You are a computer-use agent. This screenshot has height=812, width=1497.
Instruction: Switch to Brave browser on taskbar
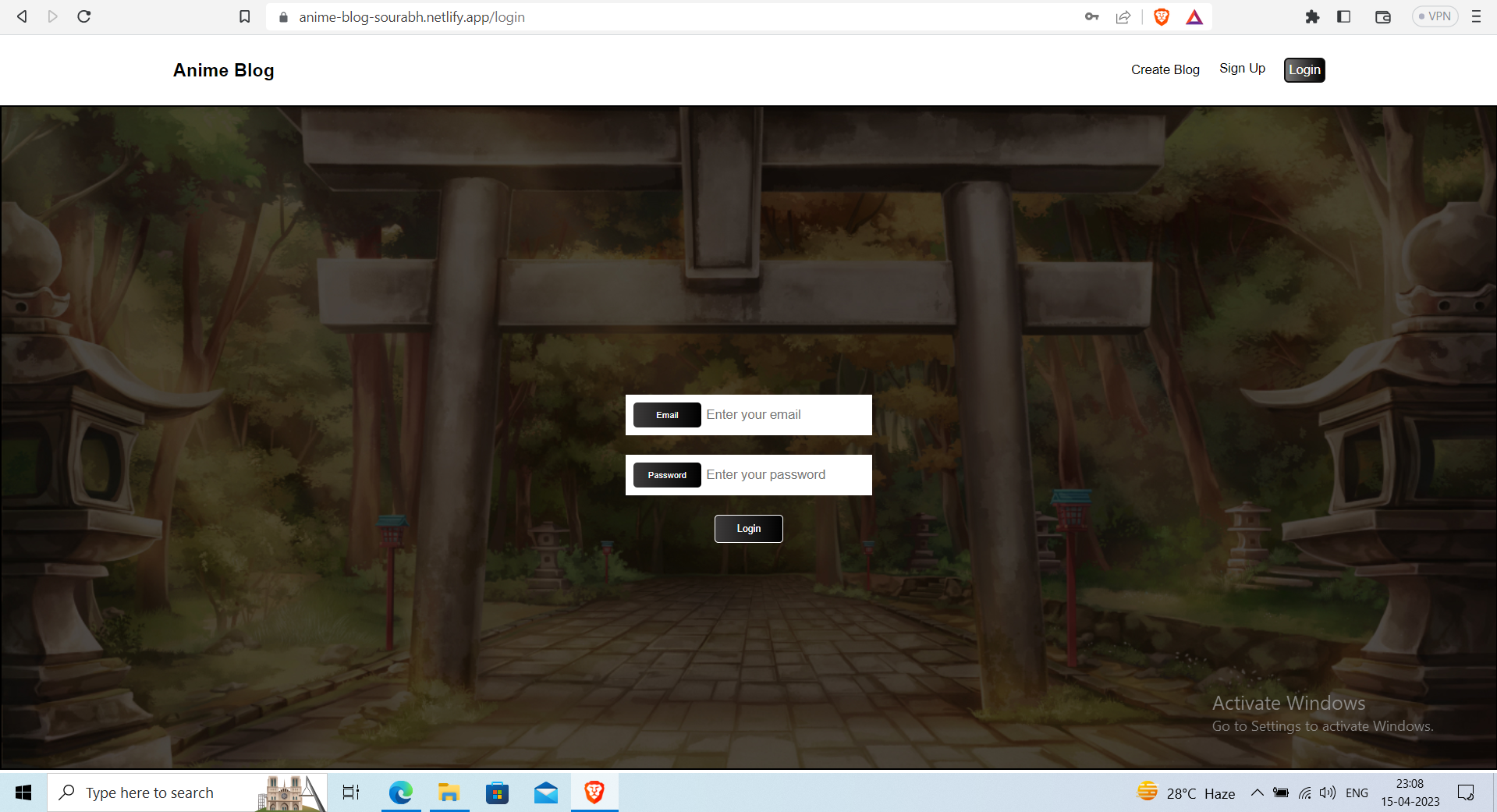(x=594, y=792)
